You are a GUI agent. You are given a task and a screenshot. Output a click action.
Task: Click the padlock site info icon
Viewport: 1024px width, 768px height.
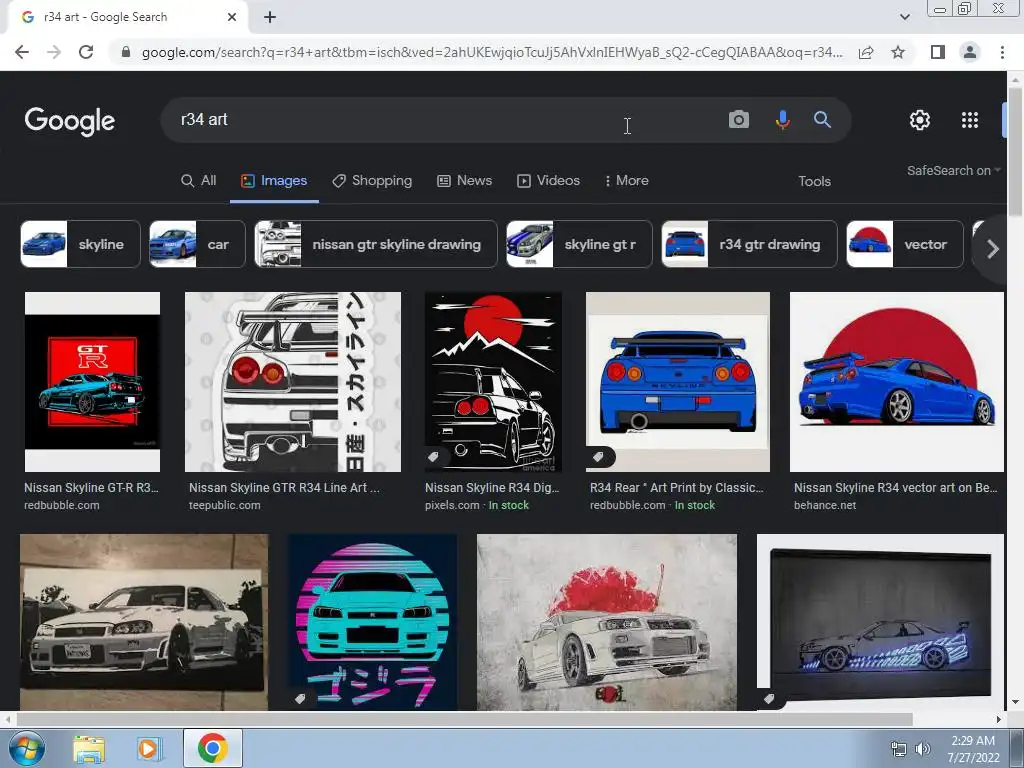126,52
